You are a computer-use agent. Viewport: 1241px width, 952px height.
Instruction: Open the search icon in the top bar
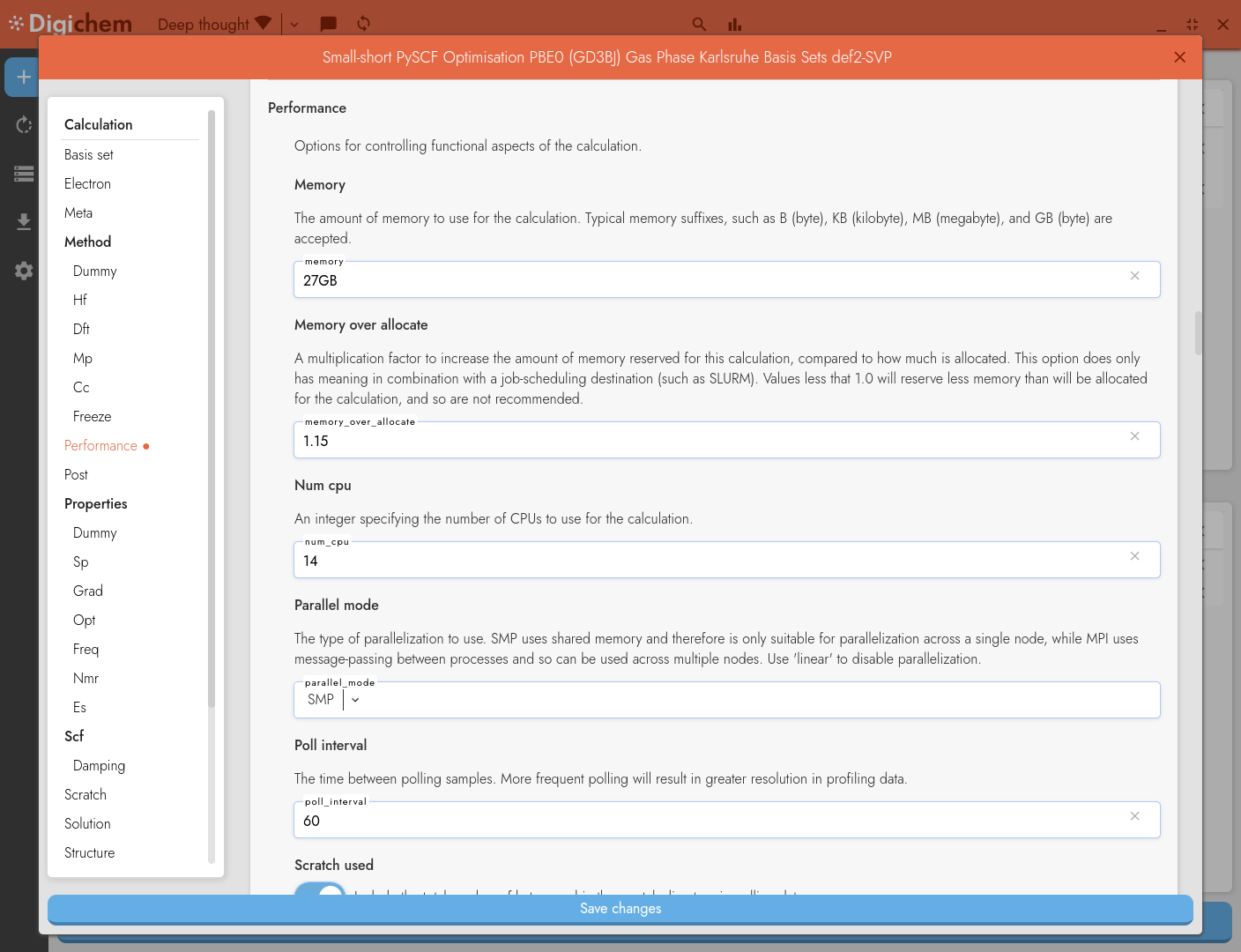[699, 25]
